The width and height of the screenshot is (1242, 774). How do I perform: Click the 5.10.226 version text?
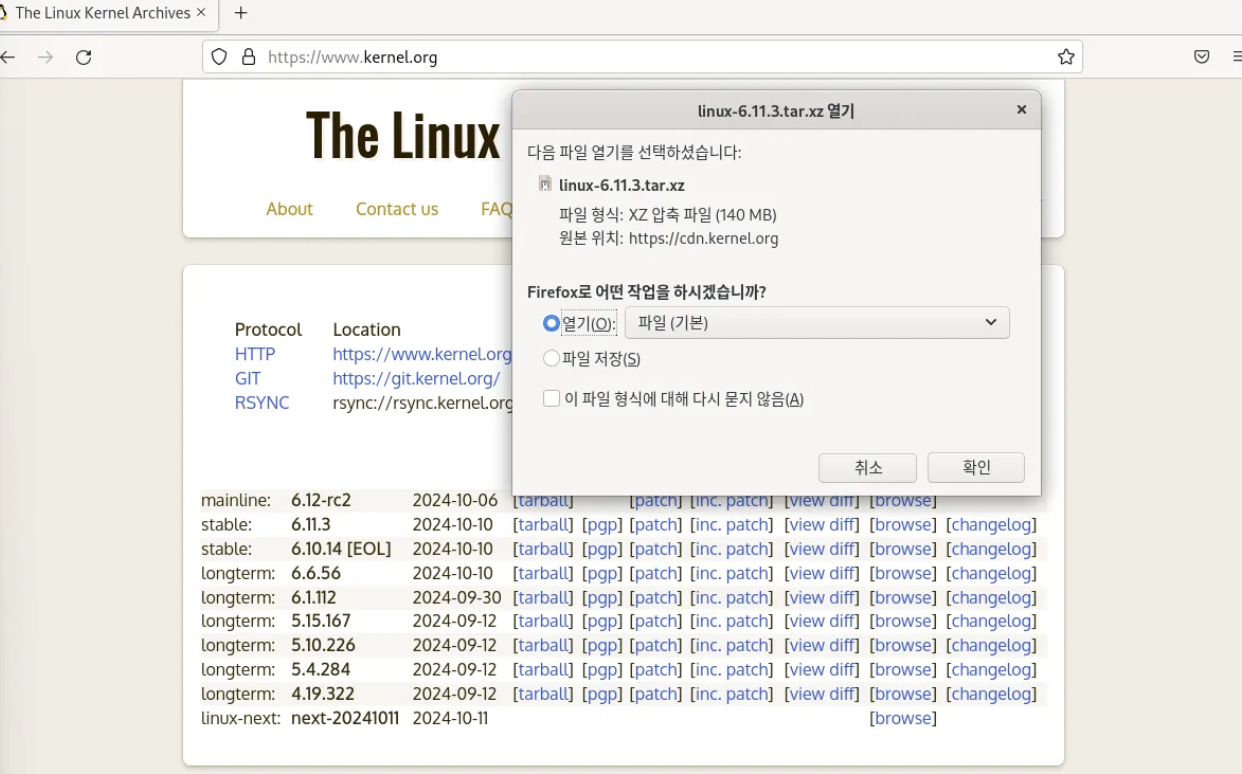point(323,645)
